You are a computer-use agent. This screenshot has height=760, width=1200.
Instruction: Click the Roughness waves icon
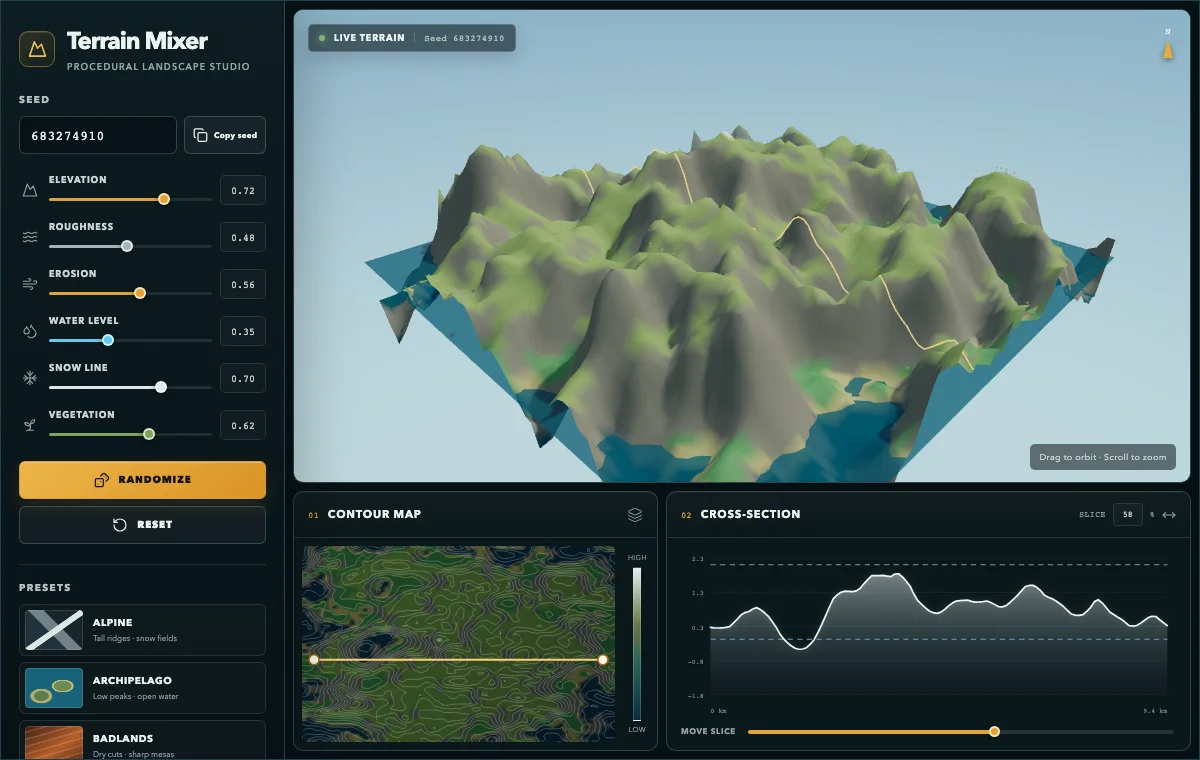click(30, 237)
